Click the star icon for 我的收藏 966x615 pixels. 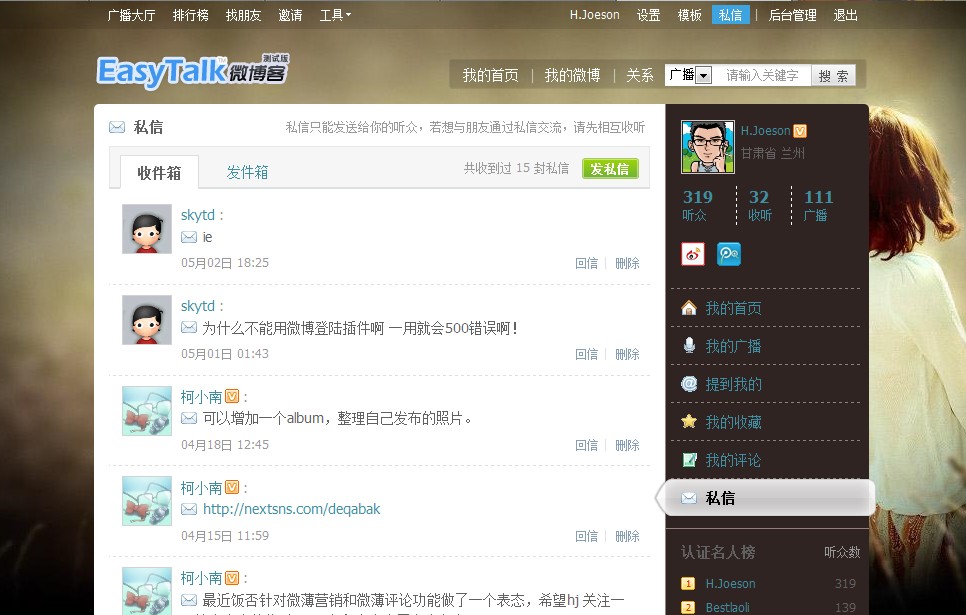coord(688,421)
